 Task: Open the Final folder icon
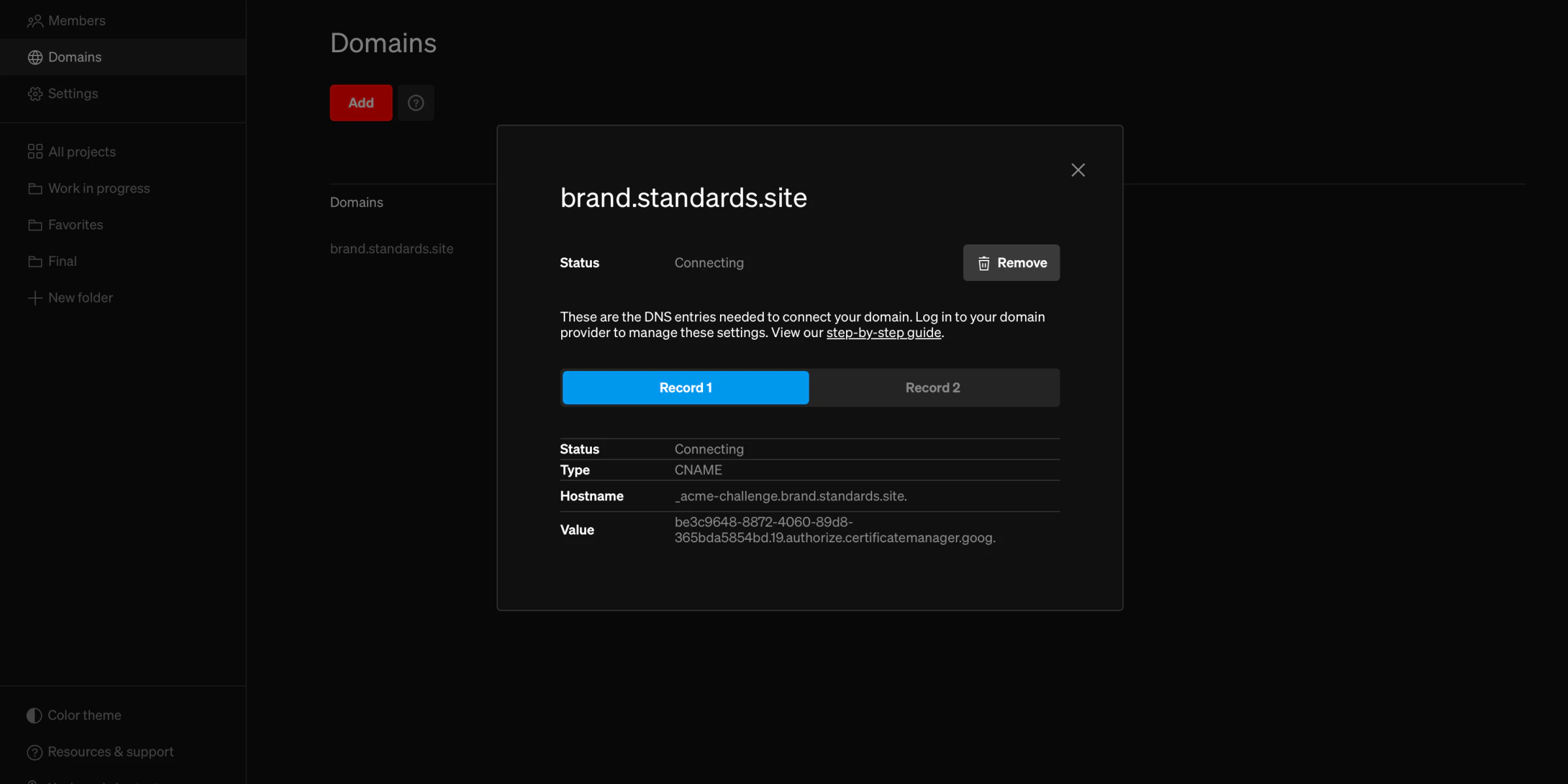point(35,261)
